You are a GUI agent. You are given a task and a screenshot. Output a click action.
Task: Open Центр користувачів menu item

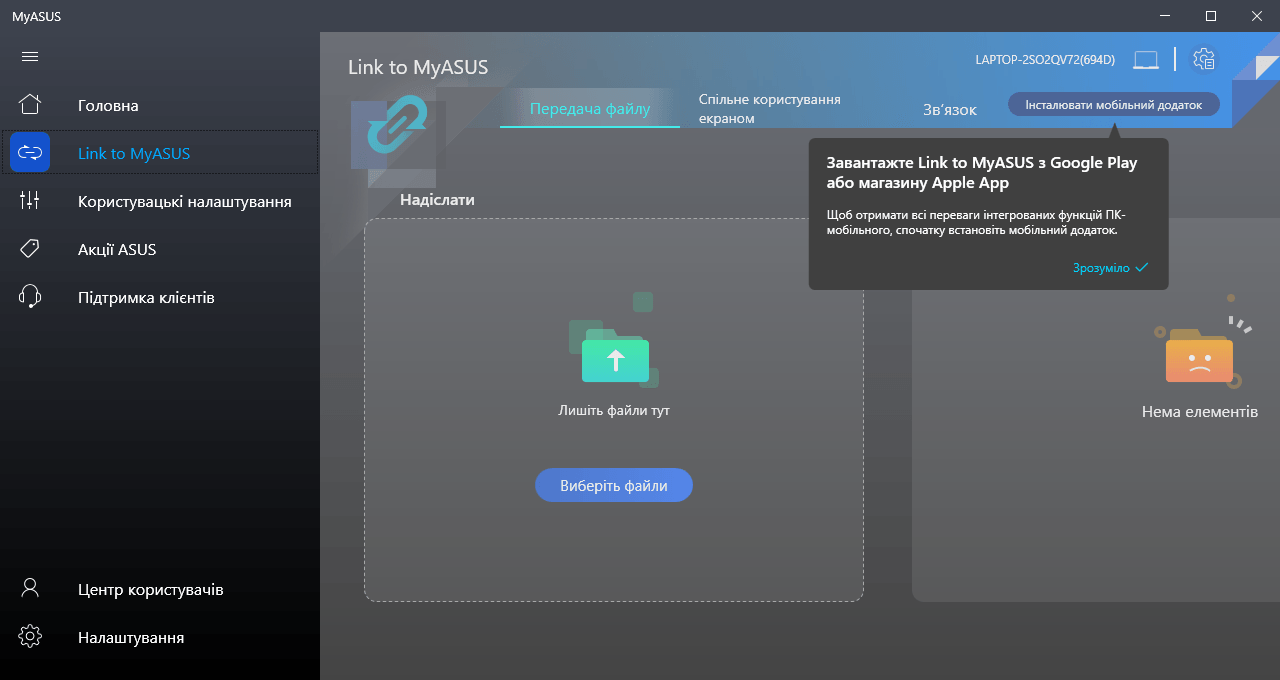pyautogui.click(x=160, y=589)
